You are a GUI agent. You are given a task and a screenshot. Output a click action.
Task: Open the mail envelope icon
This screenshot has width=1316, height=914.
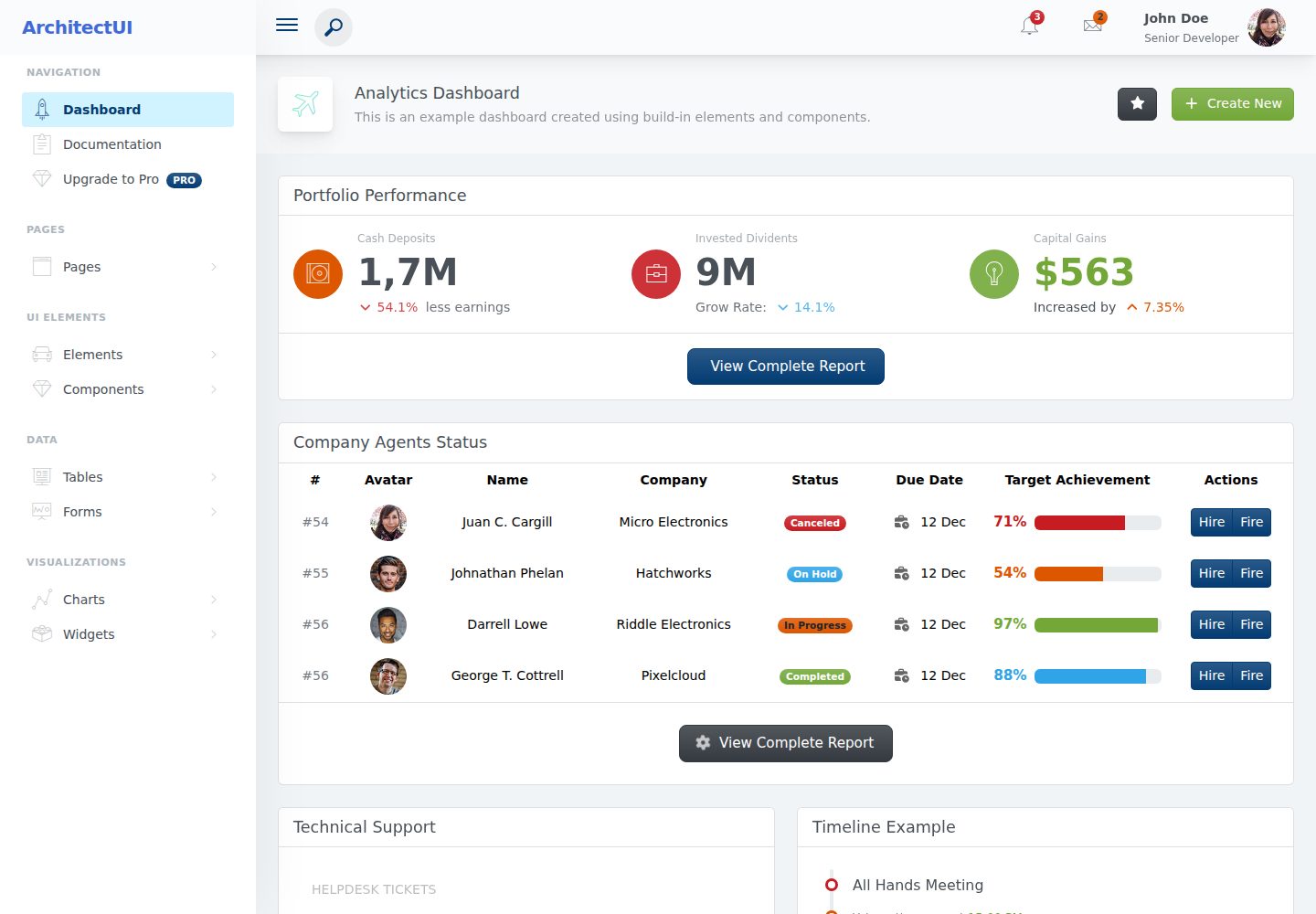[x=1092, y=26]
